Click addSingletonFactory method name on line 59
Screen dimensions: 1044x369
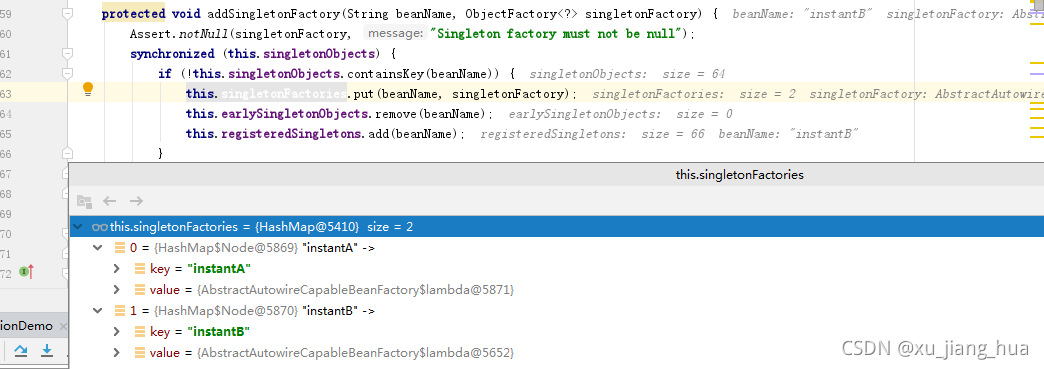click(x=274, y=13)
